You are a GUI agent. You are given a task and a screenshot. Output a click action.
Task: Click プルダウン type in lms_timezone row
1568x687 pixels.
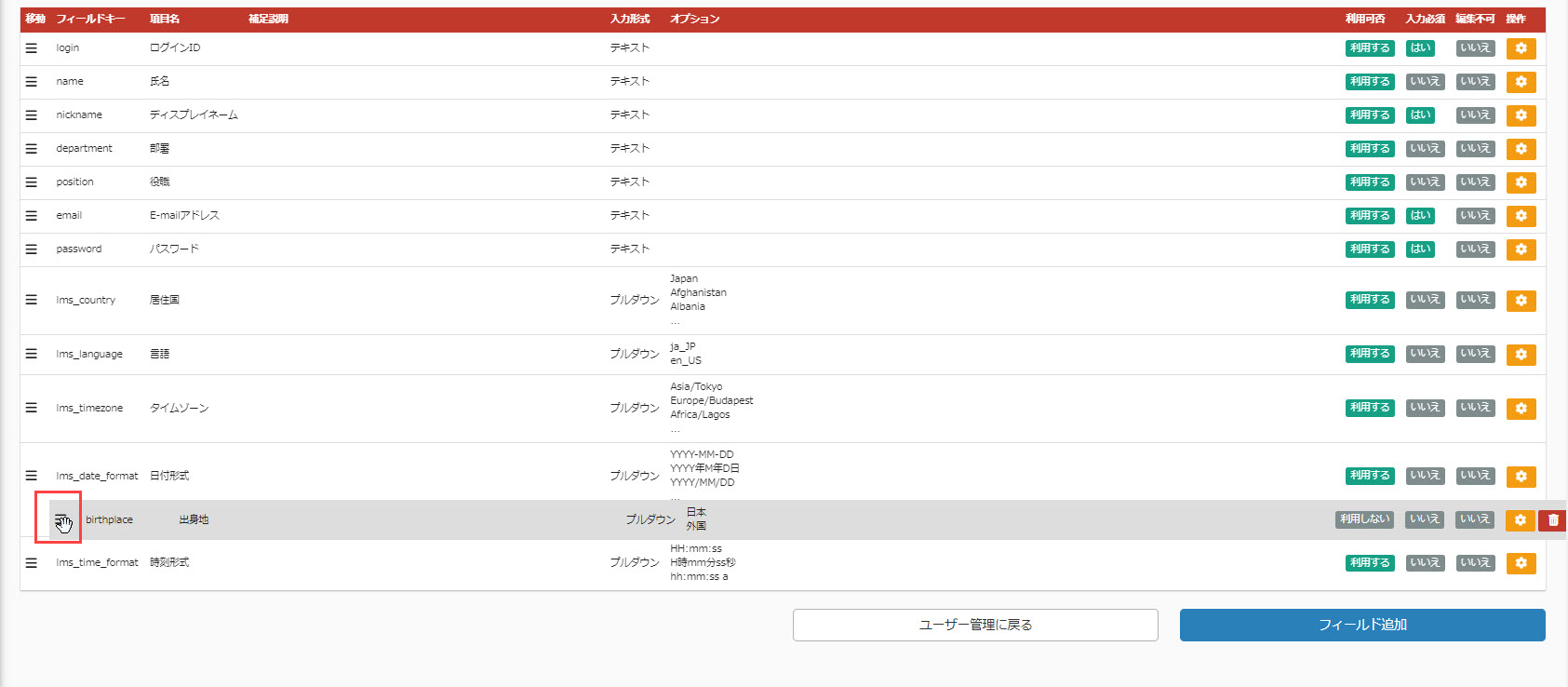[x=634, y=408]
